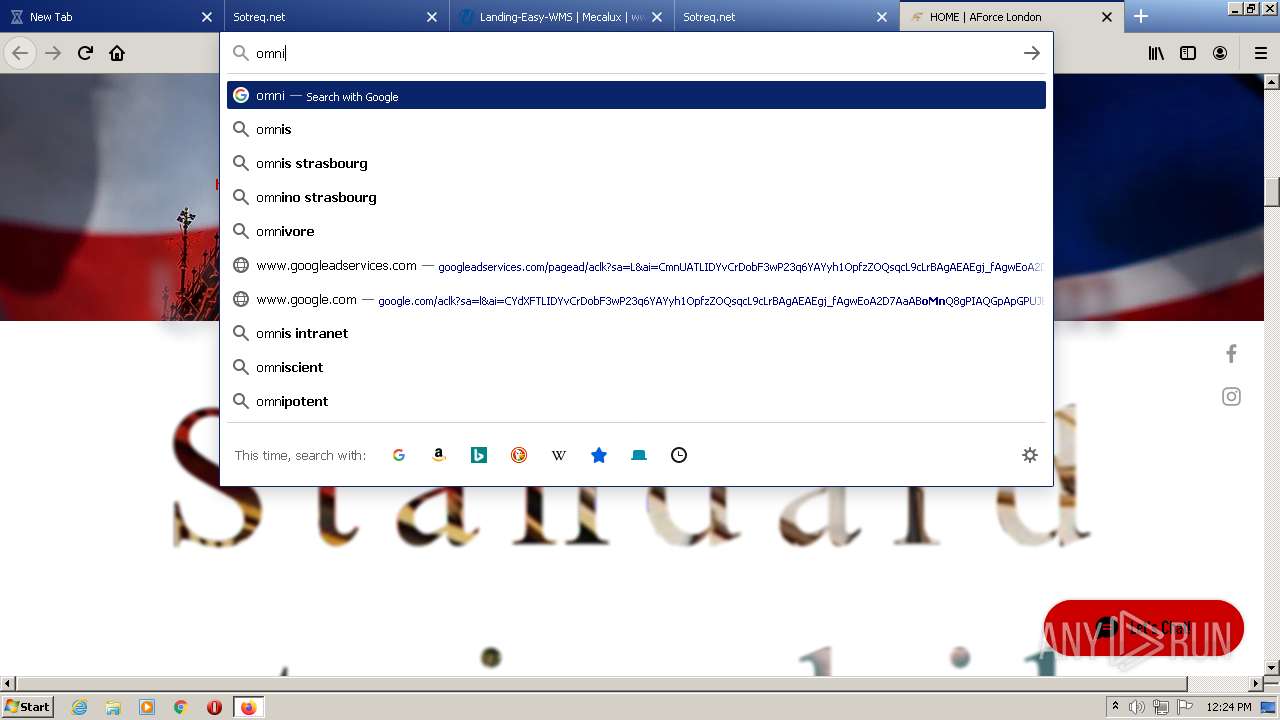Search this time with DuckDuckGo icon
The width and height of the screenshot is (1280, 720).
point(519,455)
